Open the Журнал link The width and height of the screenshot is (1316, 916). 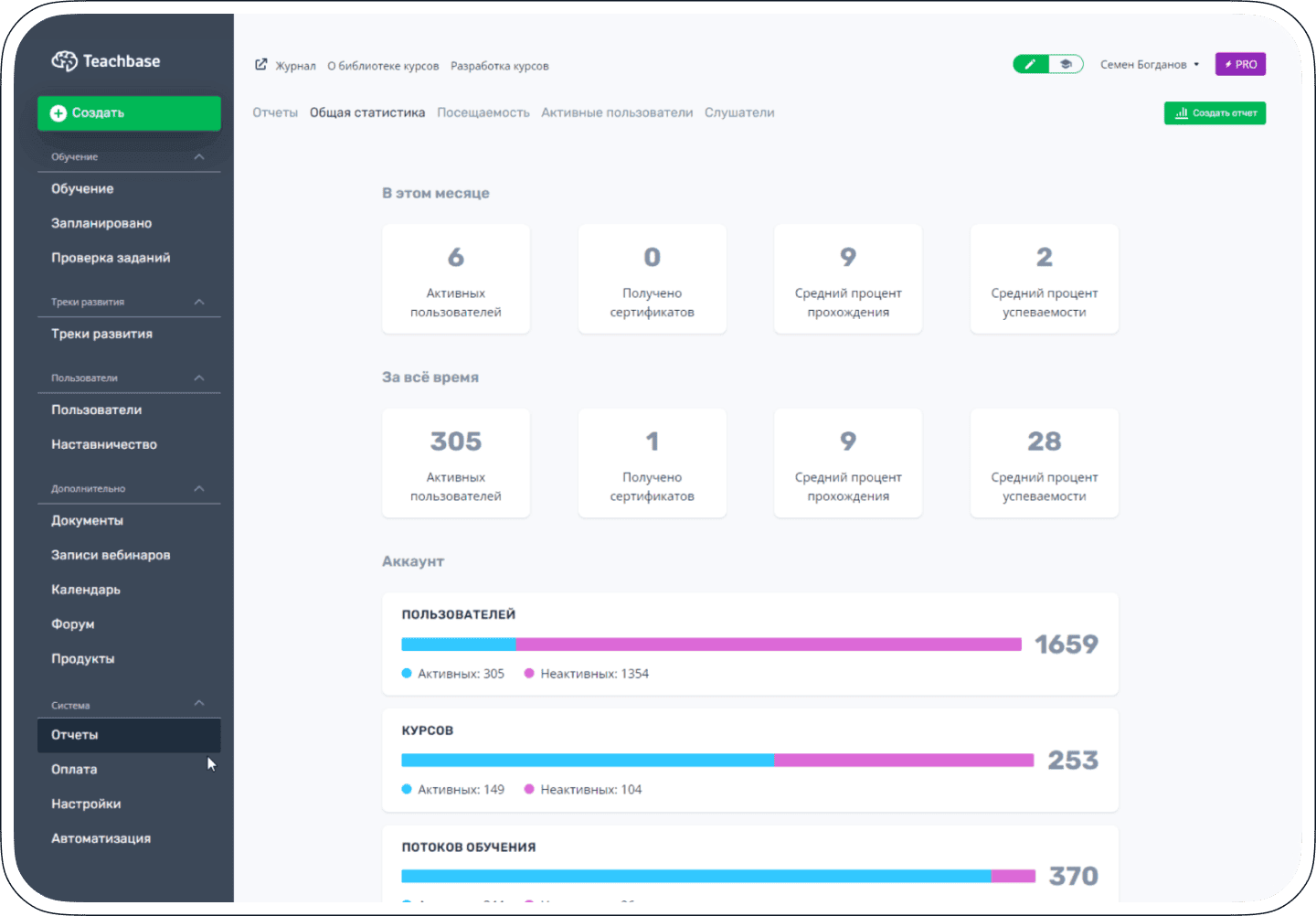click(295, 66)
